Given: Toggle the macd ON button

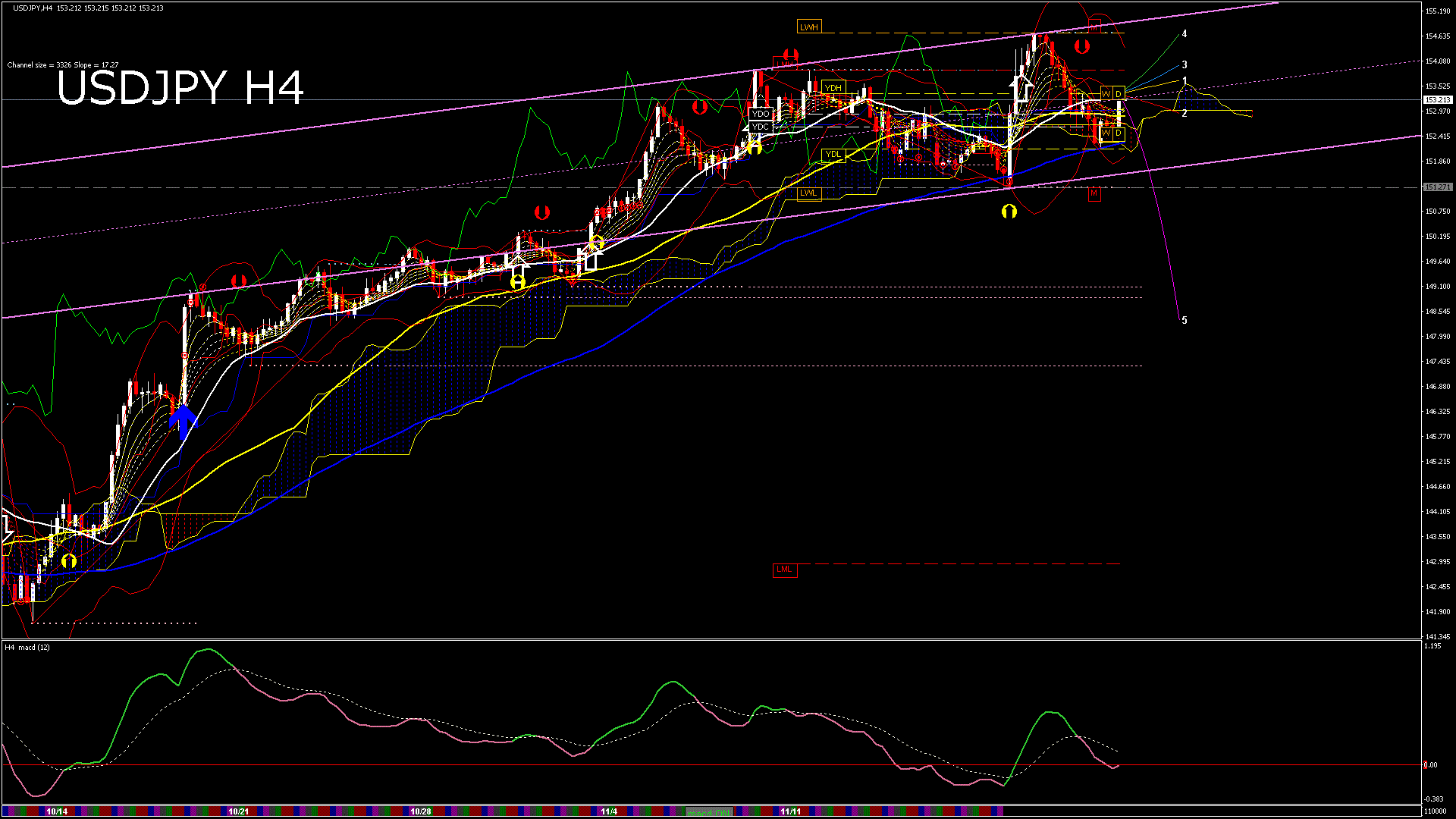Looking at the screenshot, I should (x=709, y=811).
